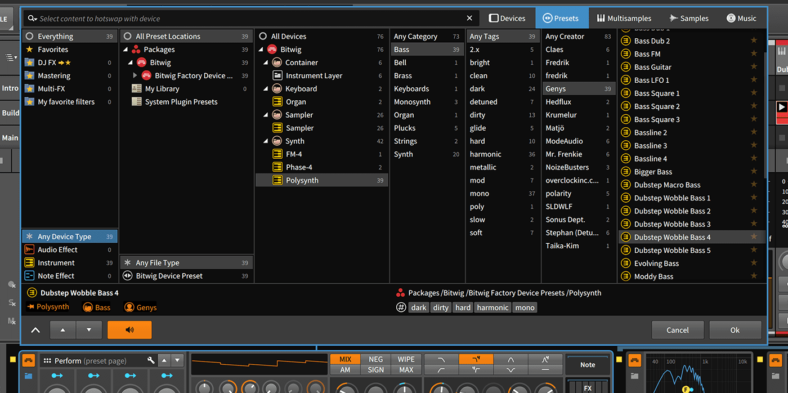The width and height of the screenshot is (788, 393).
Task: Go to next preset with down arrow button
Action: coord(89,330)
